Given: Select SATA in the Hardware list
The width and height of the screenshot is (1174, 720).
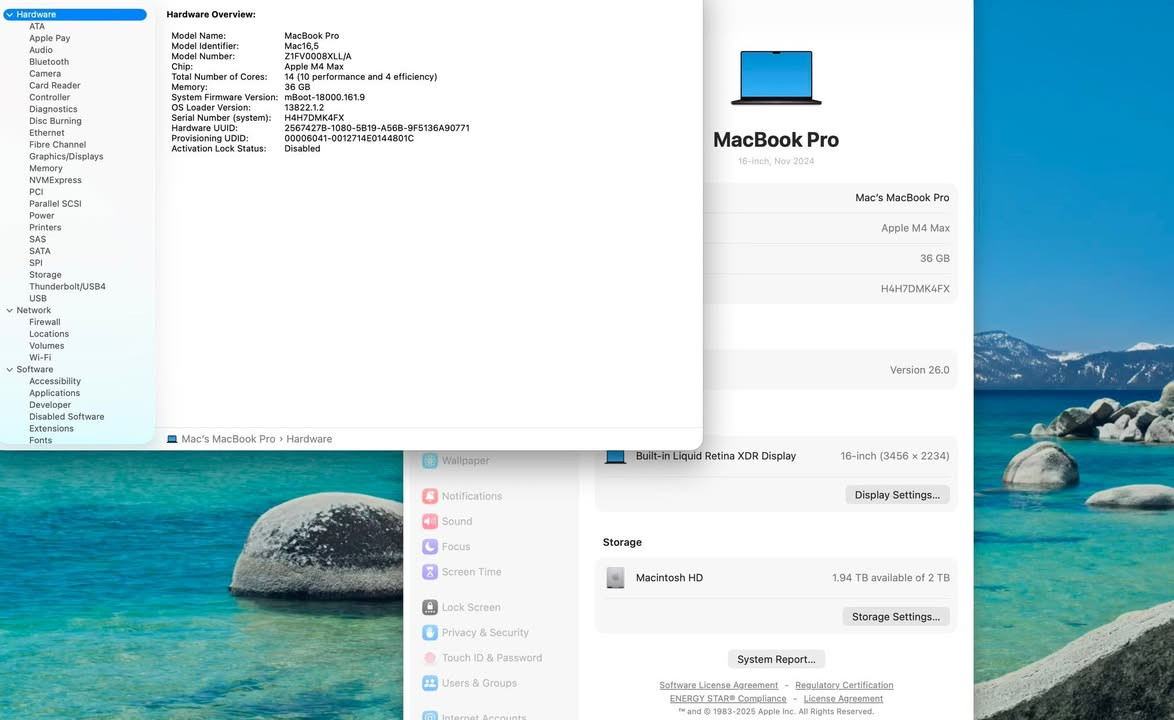Looking at the screenshot, I should [40, 251].
